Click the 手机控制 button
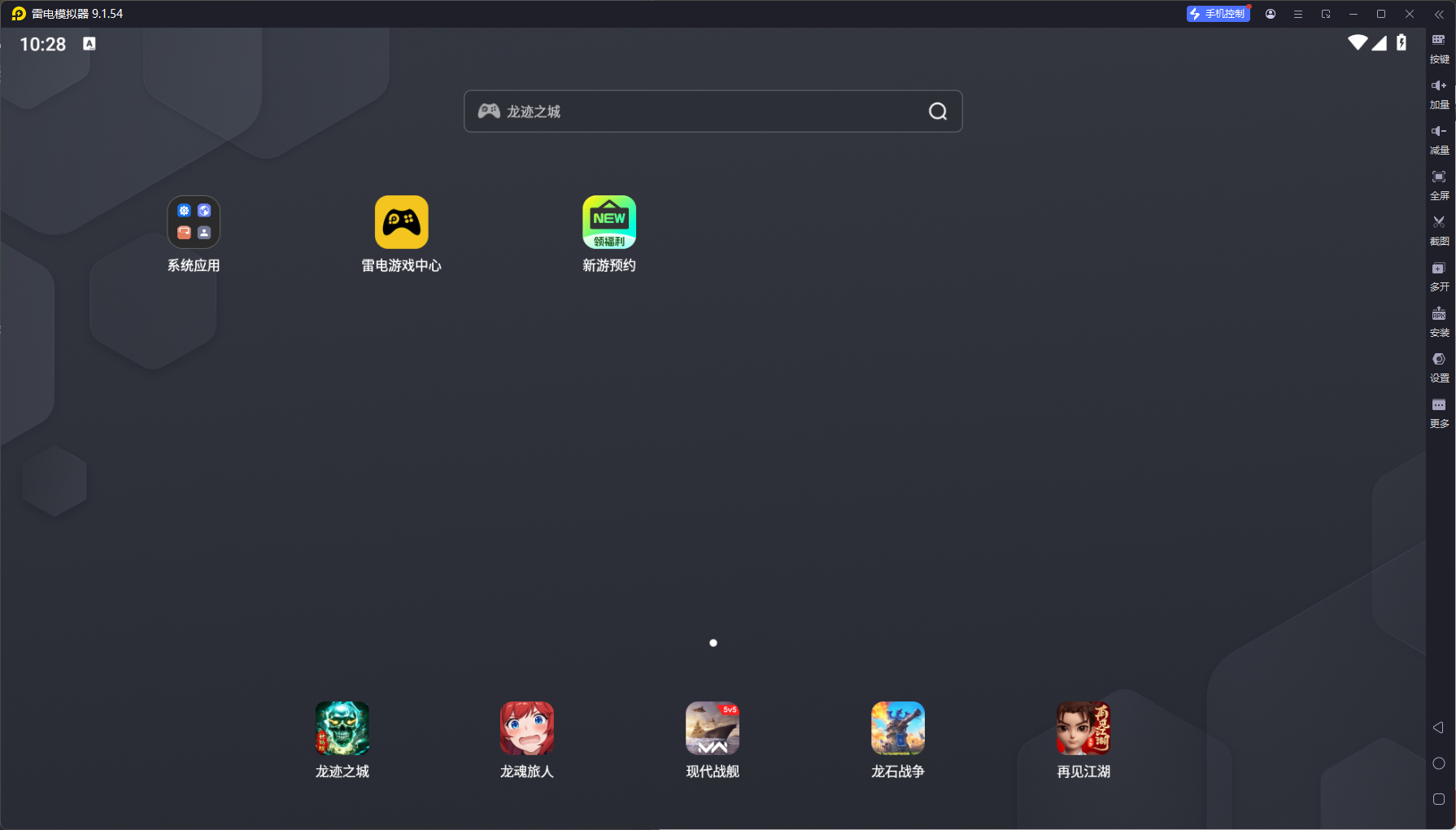This screenshot has height=830, width=1456. click(x=1218, y=14)
